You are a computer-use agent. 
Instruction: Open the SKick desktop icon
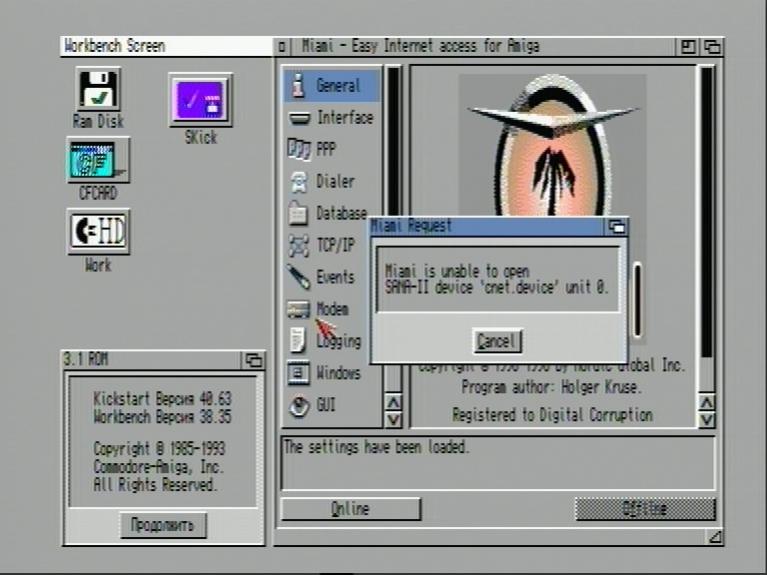click(200, 100)
